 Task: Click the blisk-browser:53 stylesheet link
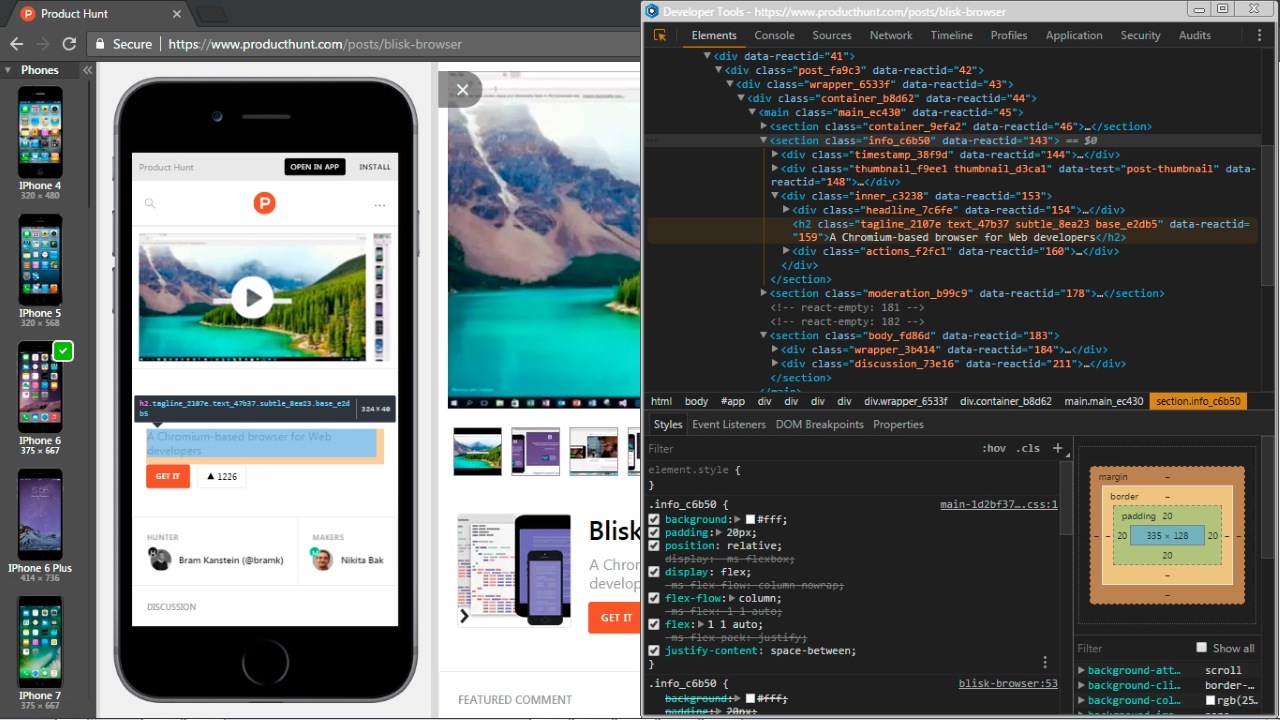1007,683
